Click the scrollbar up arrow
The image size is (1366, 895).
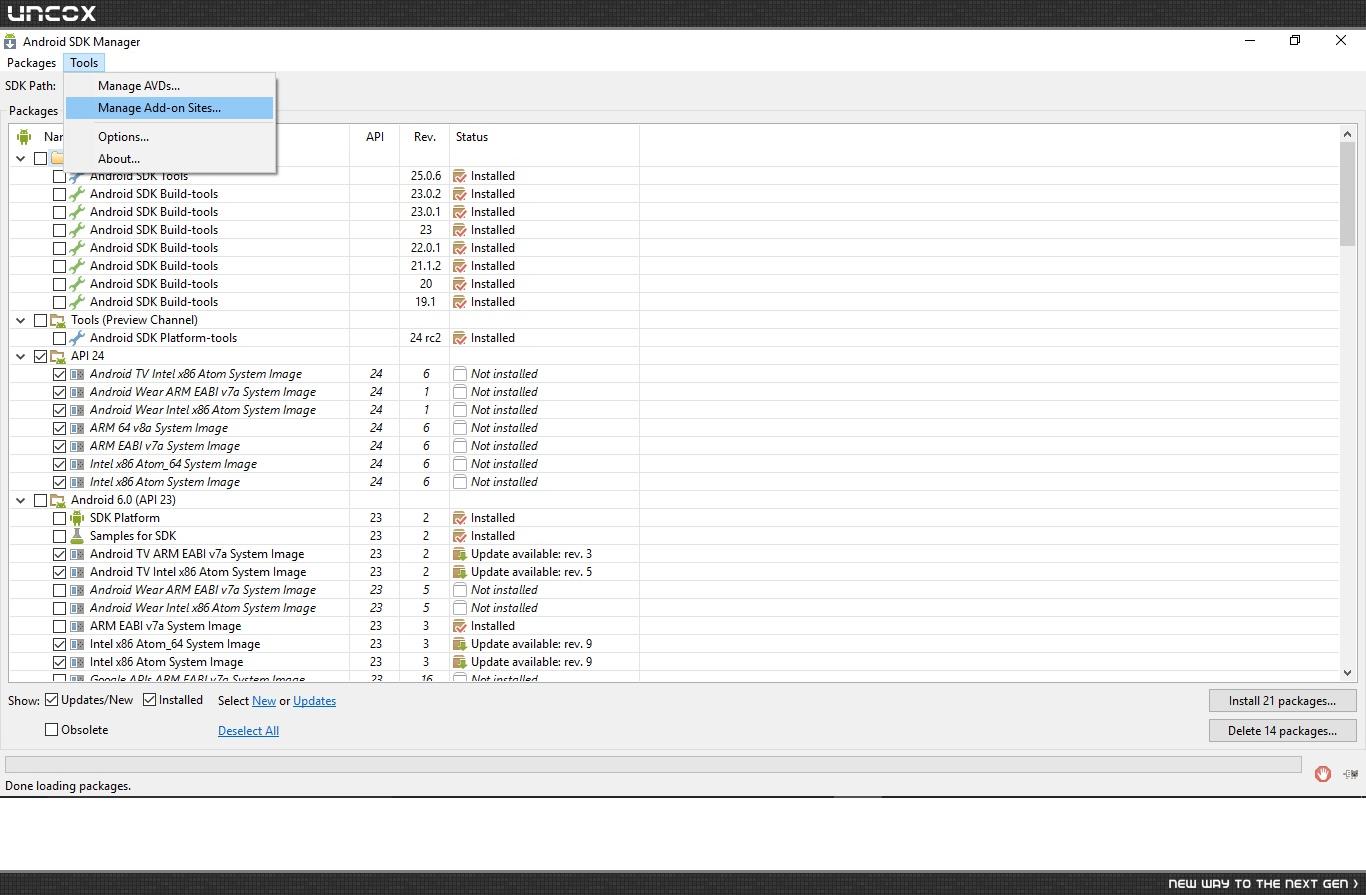coord(1347,134)
